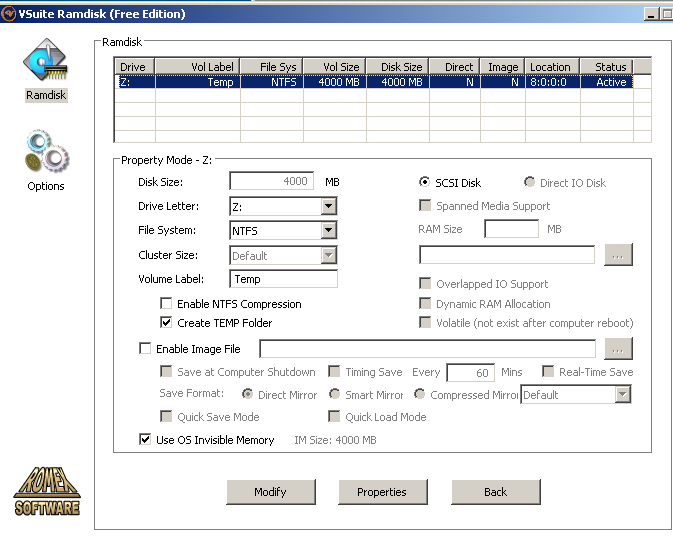Toggle Quick Load Mode checkbox
Viewport: 673px width, 538px height.
[x=334, y=416]
